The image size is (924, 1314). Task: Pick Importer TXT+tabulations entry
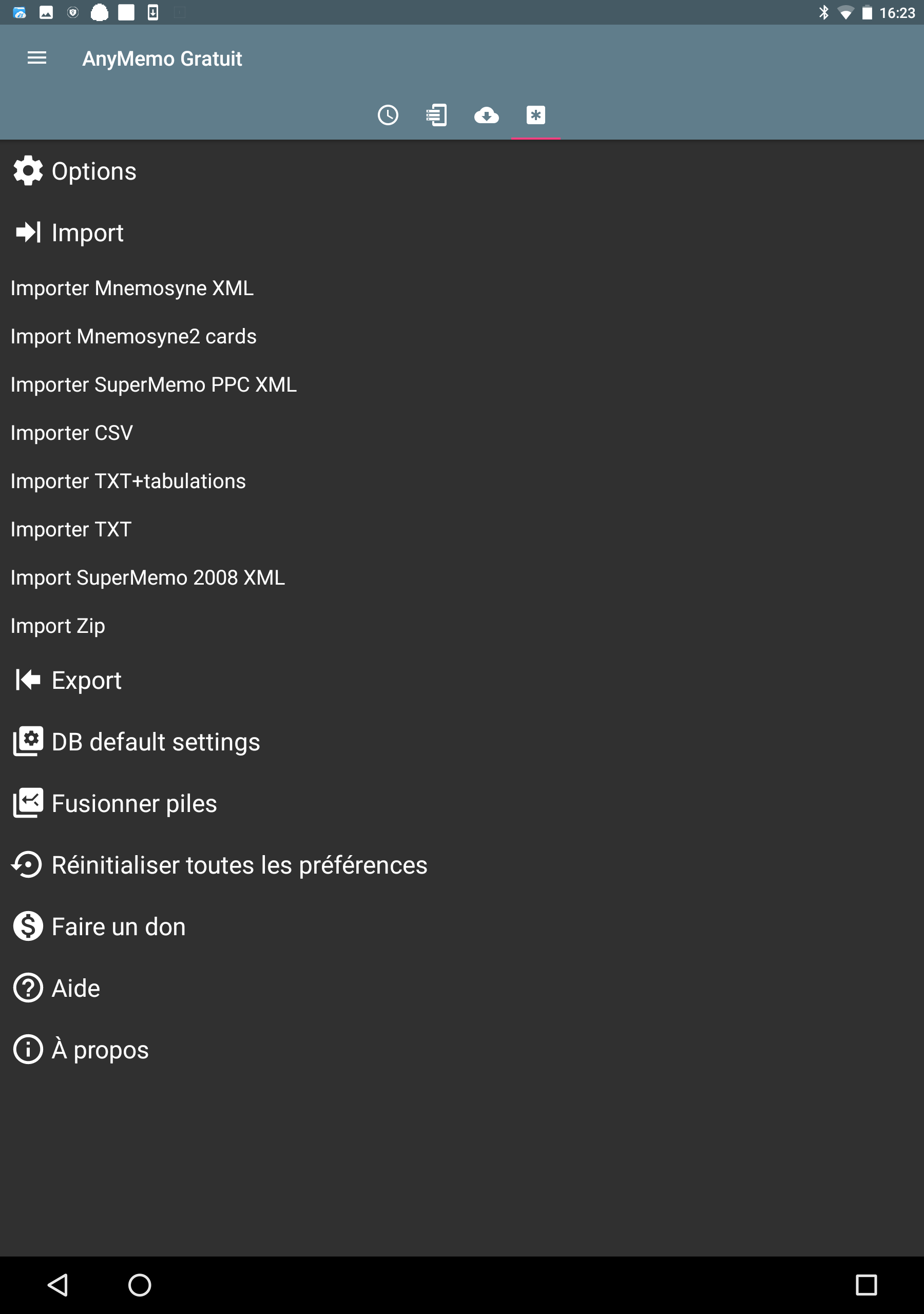128,481
